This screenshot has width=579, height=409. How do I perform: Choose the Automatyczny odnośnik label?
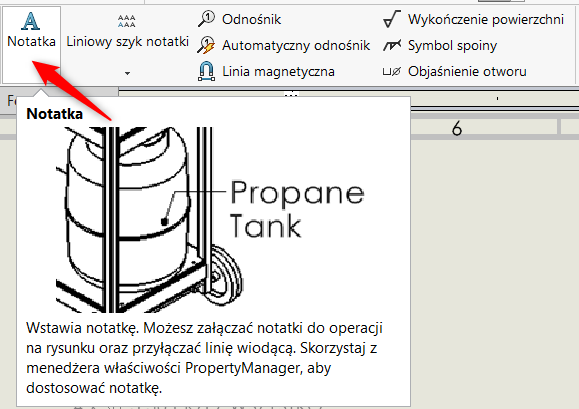(x=296, y=46)
